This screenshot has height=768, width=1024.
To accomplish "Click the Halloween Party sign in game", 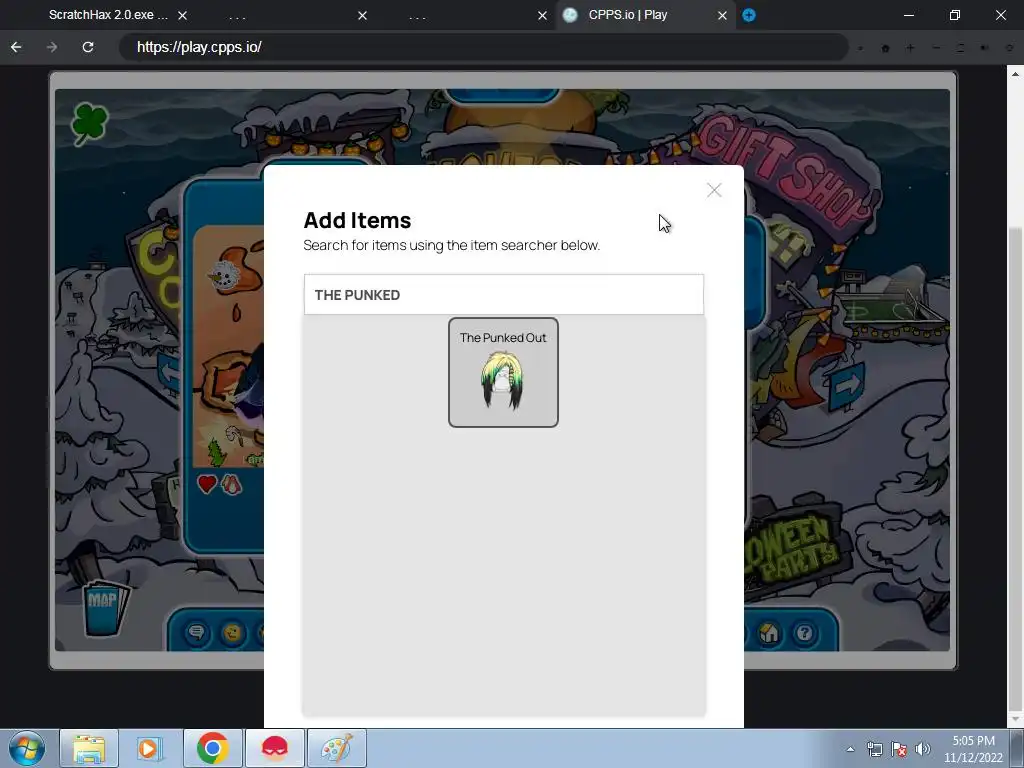I will [x=797, y=549].
